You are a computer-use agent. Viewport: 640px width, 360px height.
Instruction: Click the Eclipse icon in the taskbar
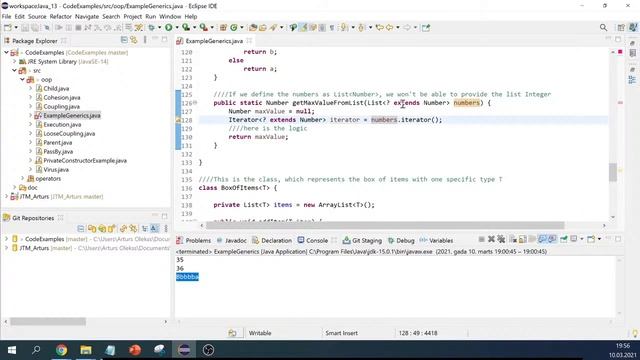click(184, 350)
